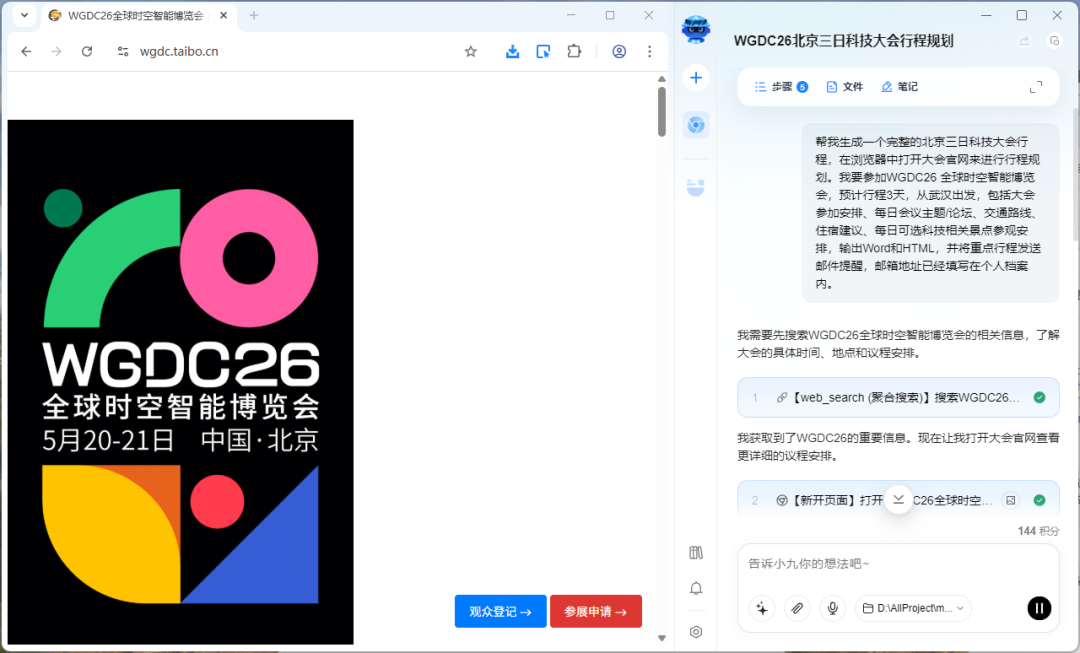Click conversation title WGDC26北京三日科技大会行程规划
Image resolution: width=1080 pixels, height=653 pixels.
[x=844, y=41]
